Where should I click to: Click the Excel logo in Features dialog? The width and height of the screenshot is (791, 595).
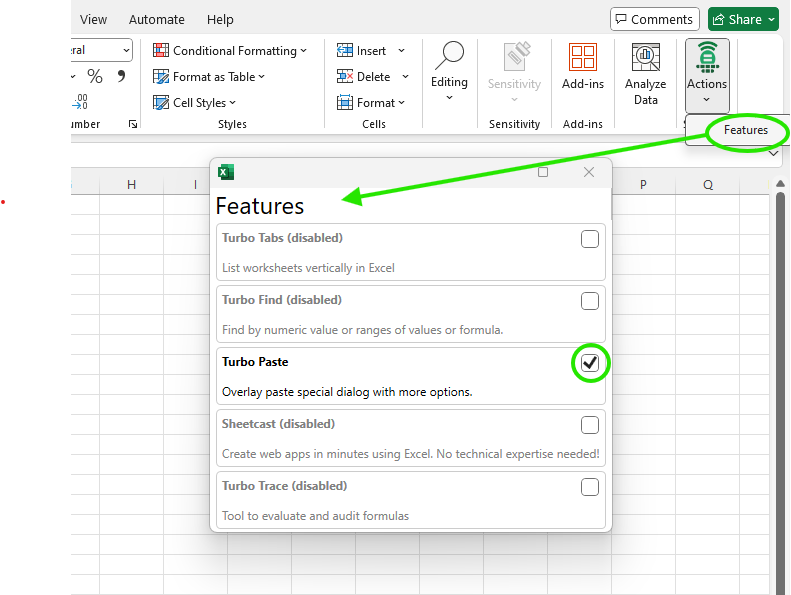pos(226,172)
